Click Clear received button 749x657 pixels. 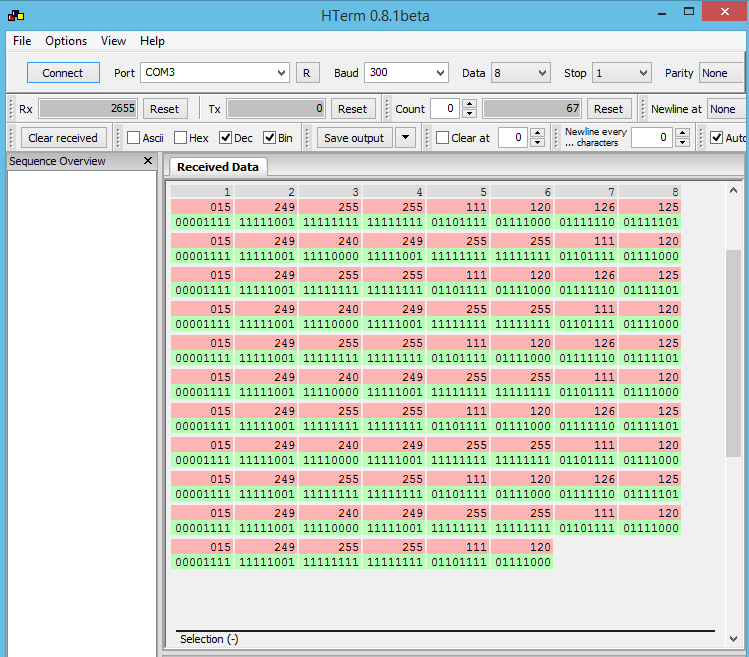pyautogui.click(x=63, y=138)
